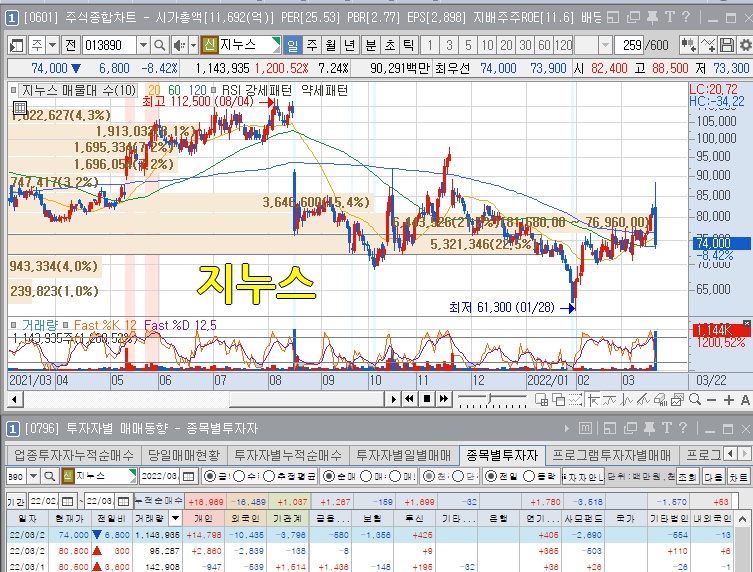The width and height of the screenshot is (753, 572).
Task: Click the speaker sound icon in chart toolbar
Action: pyautogui.click(x=179, y=46)
